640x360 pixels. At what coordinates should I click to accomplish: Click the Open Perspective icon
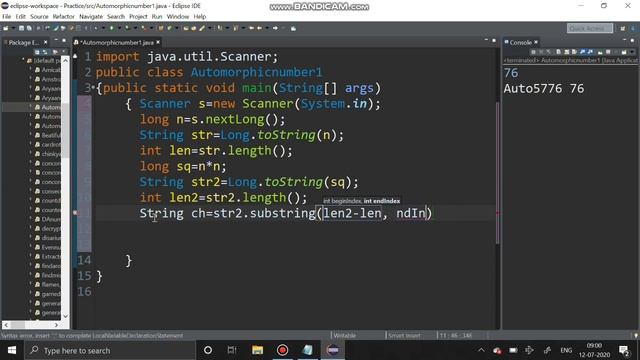[623, 28]
